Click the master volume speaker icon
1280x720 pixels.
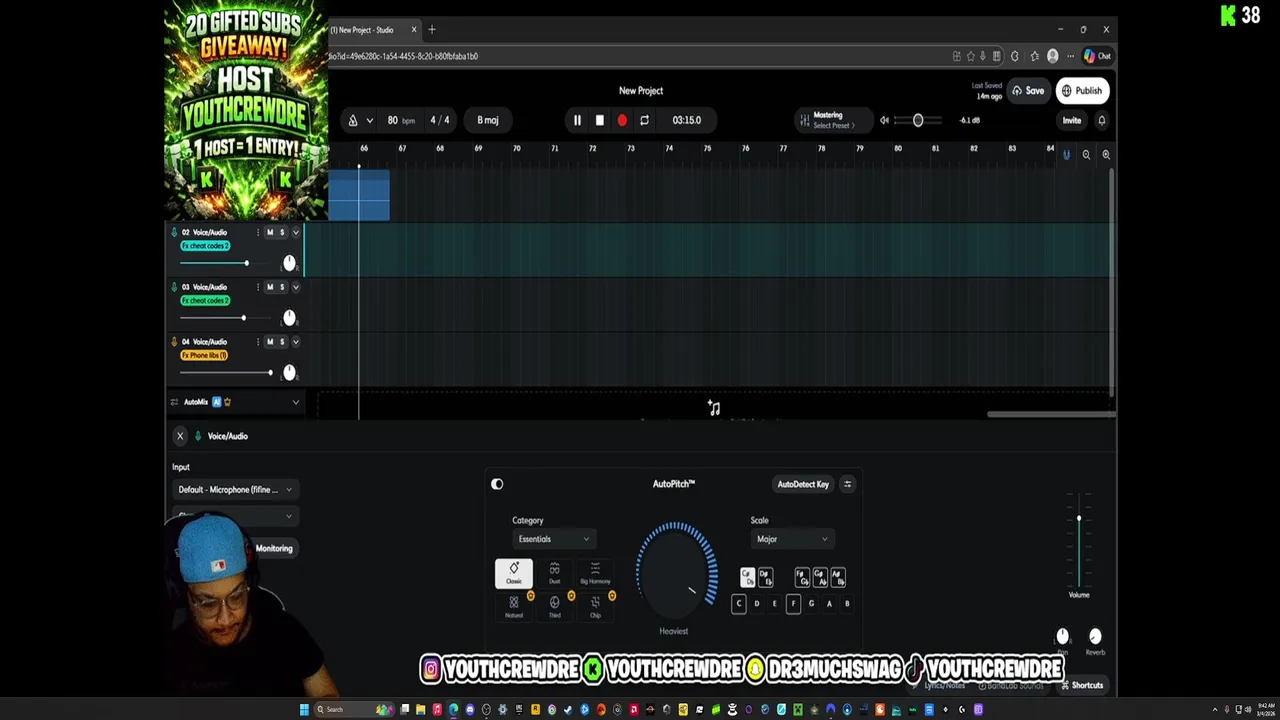click(884, 120)
